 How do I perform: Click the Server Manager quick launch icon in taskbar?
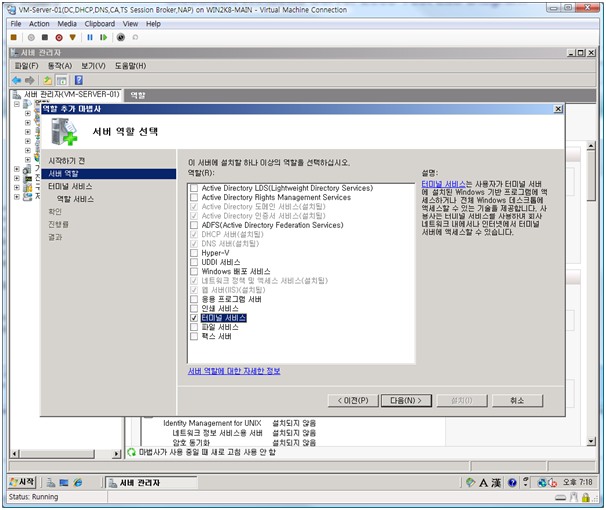pyautogui.click(x=51, y=483)
